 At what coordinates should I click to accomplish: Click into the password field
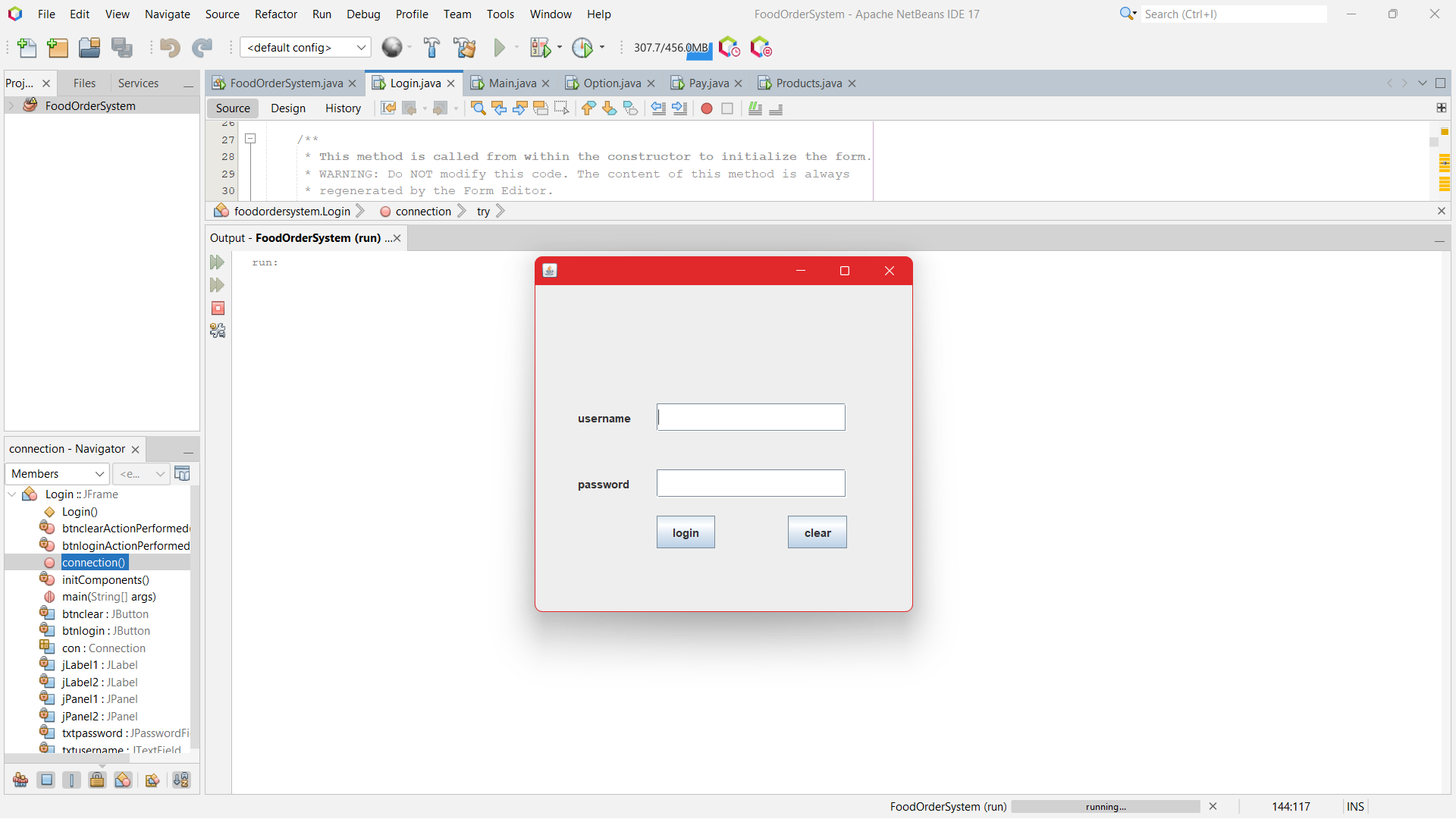(x=750, y=484)
